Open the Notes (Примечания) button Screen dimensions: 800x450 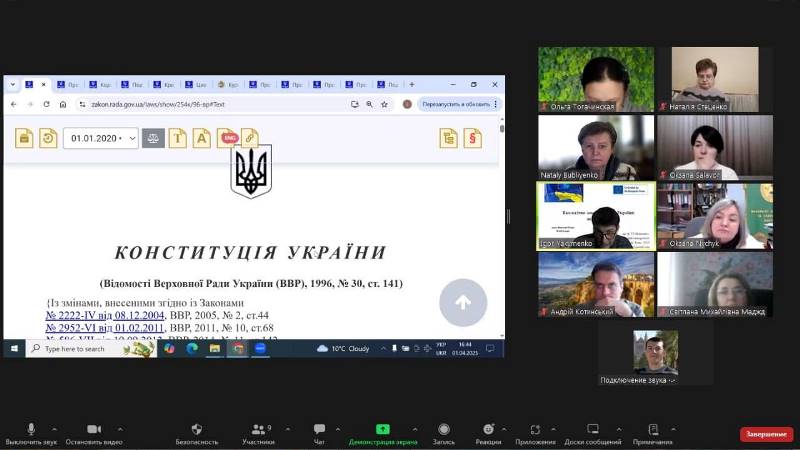[x=653, y=434]
